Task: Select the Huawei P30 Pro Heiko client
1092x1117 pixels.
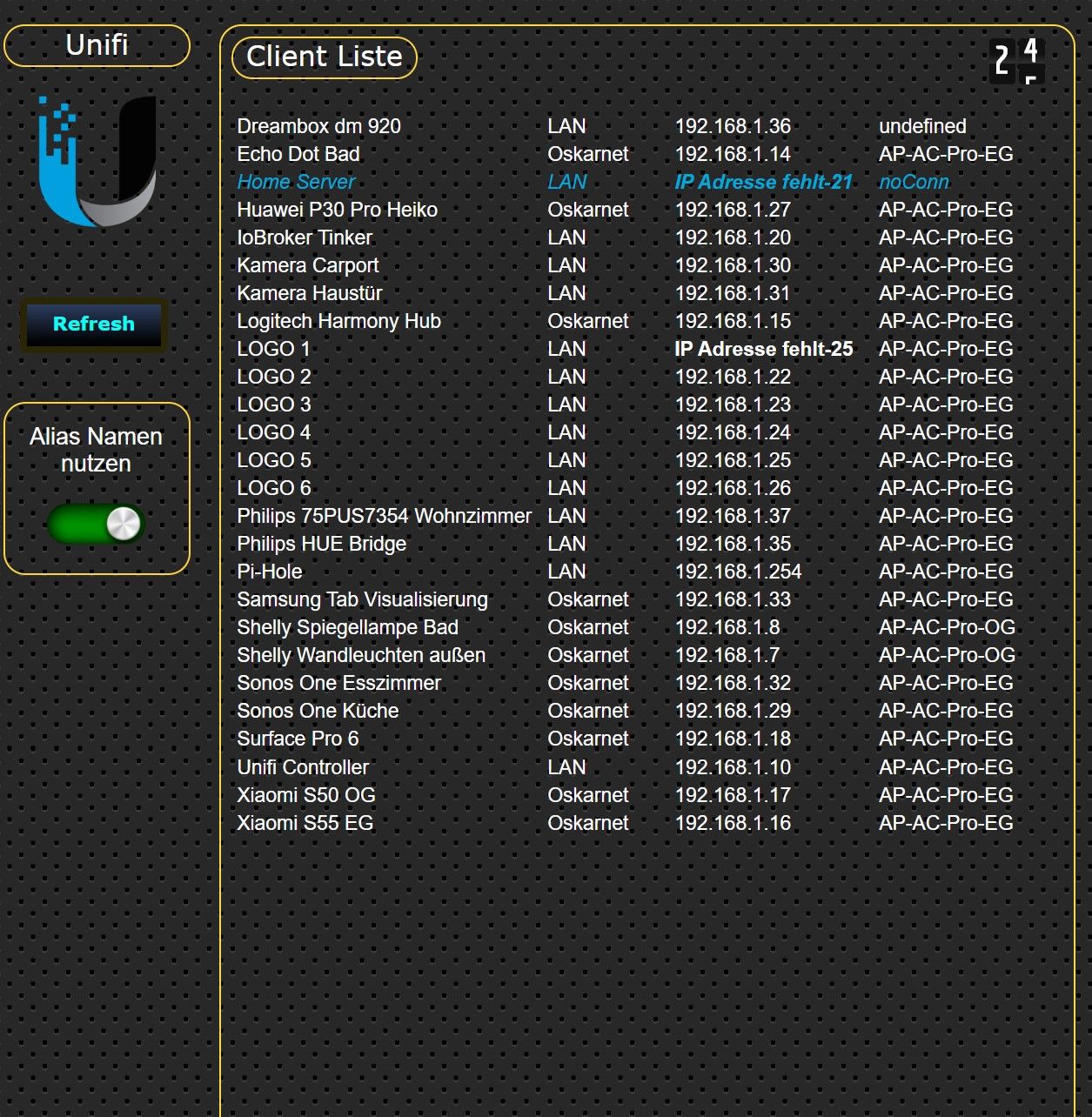Action: point(337,210)
